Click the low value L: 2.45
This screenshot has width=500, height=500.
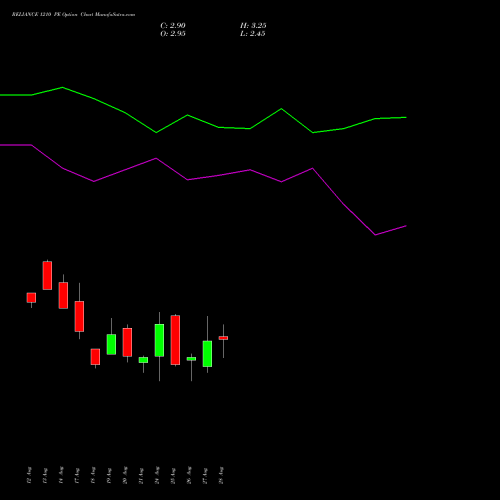click(x=253, y=34)
